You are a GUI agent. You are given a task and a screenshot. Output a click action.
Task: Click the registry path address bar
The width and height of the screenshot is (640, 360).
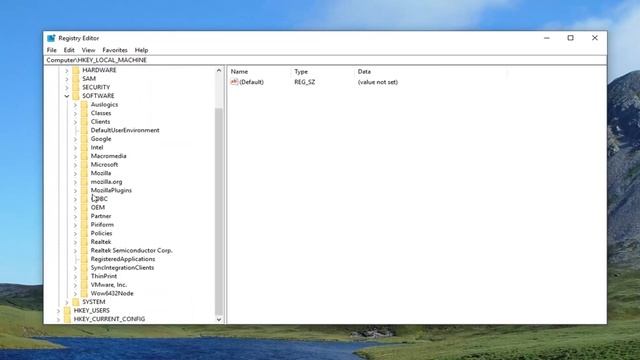tap(325, 60)
